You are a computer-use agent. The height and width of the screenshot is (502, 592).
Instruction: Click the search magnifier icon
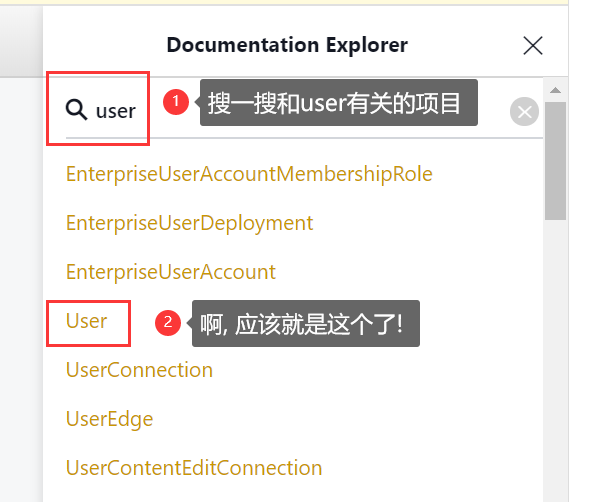(77, 110)
